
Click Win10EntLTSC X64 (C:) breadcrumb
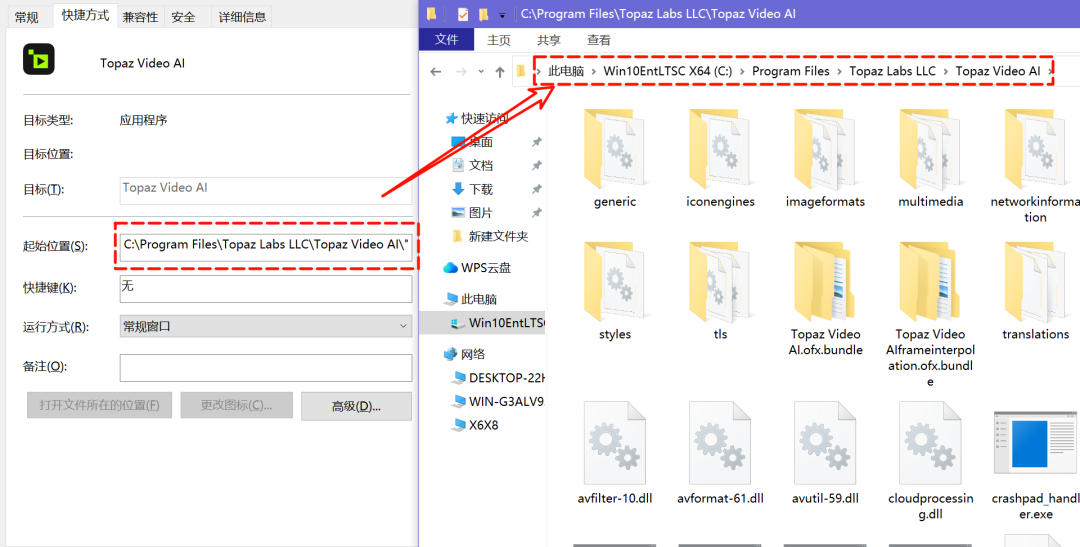[x=667, y=71]
